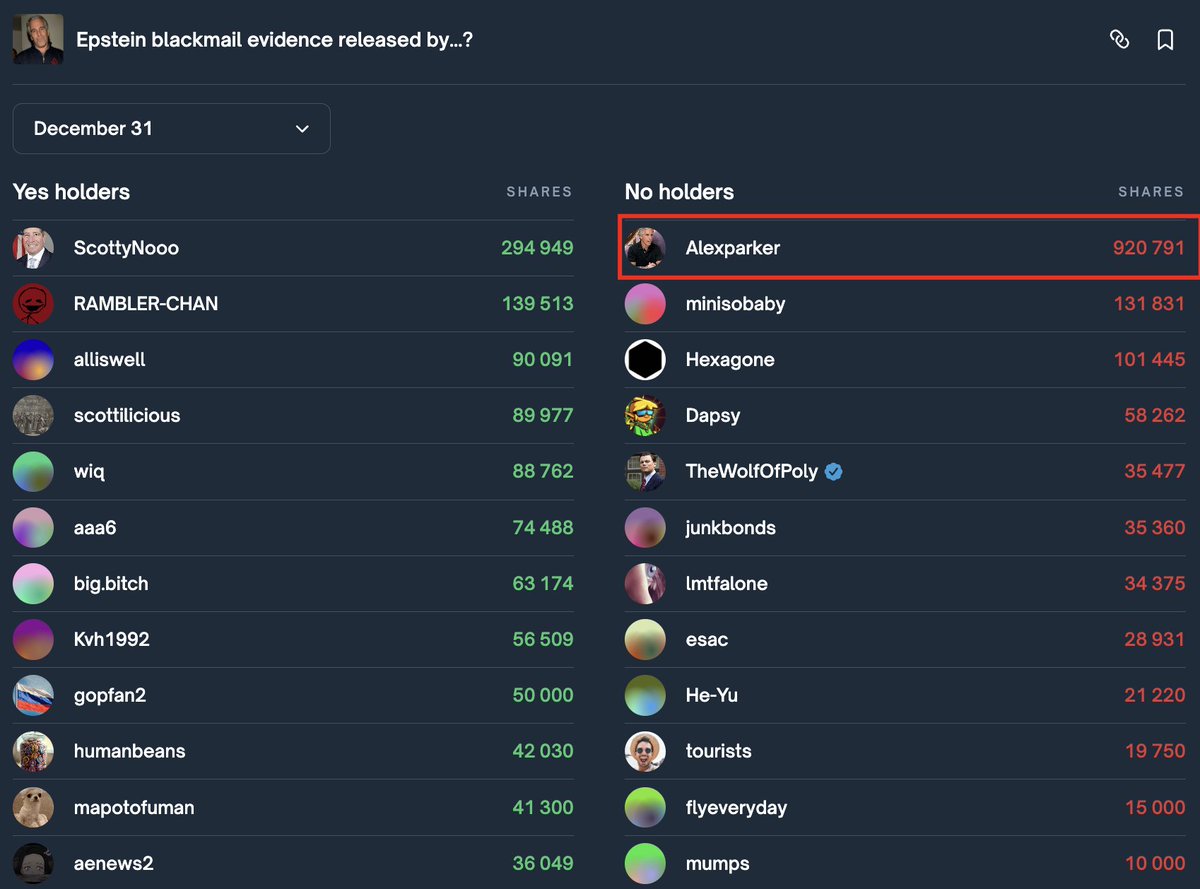Open junkbonds username link
1200x889 pixels.
(x=731, y=528)
